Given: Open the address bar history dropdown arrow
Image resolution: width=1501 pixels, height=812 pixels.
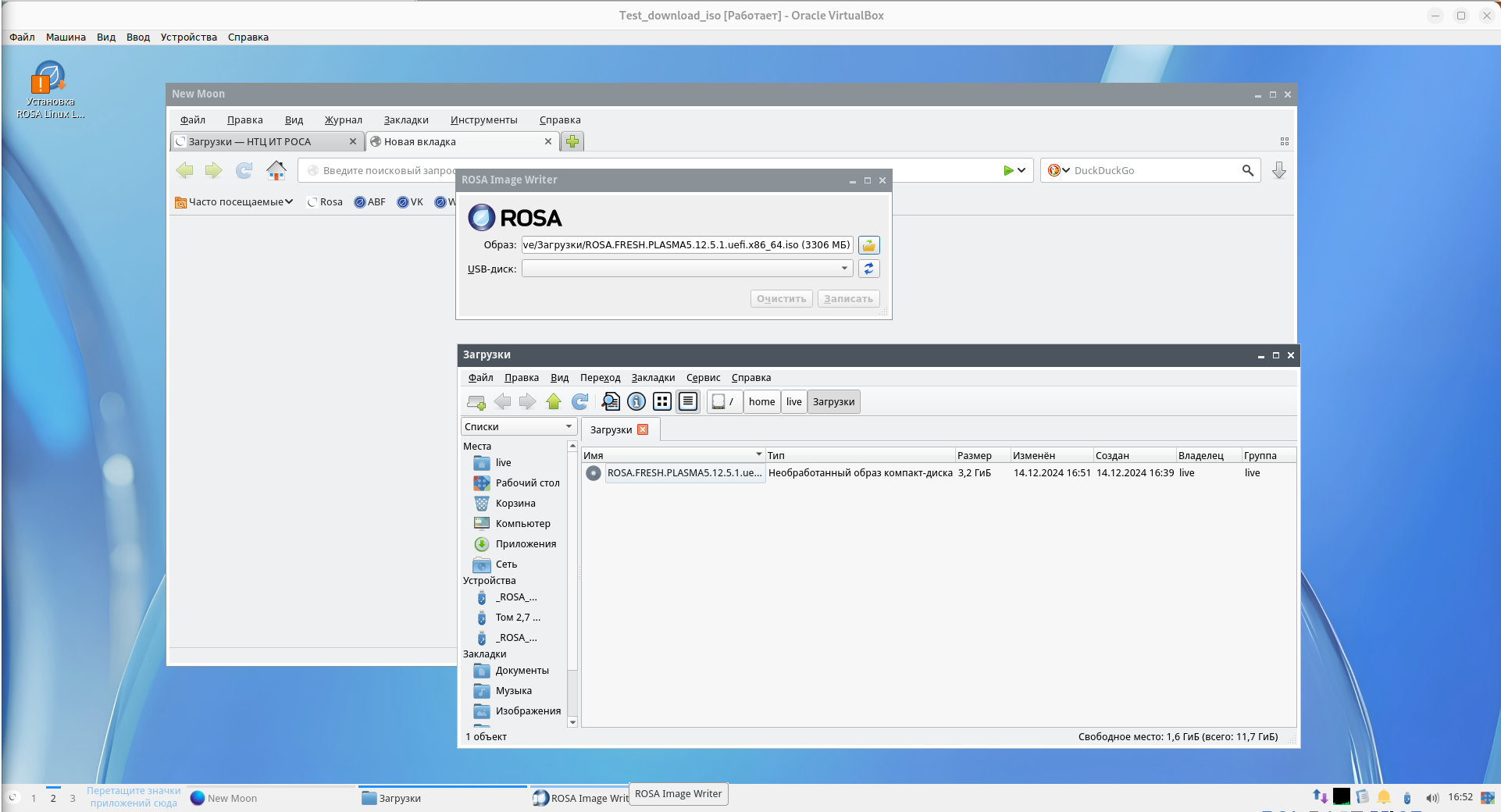Looking at the screenshot, I should (x=1021, y=170).
